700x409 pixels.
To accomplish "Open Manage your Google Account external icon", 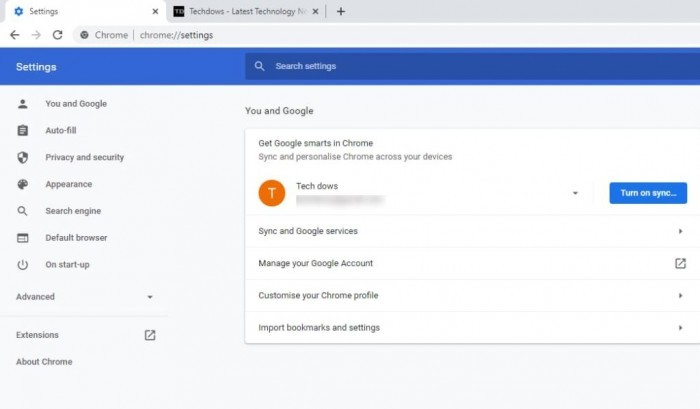I will click(680, 263).
